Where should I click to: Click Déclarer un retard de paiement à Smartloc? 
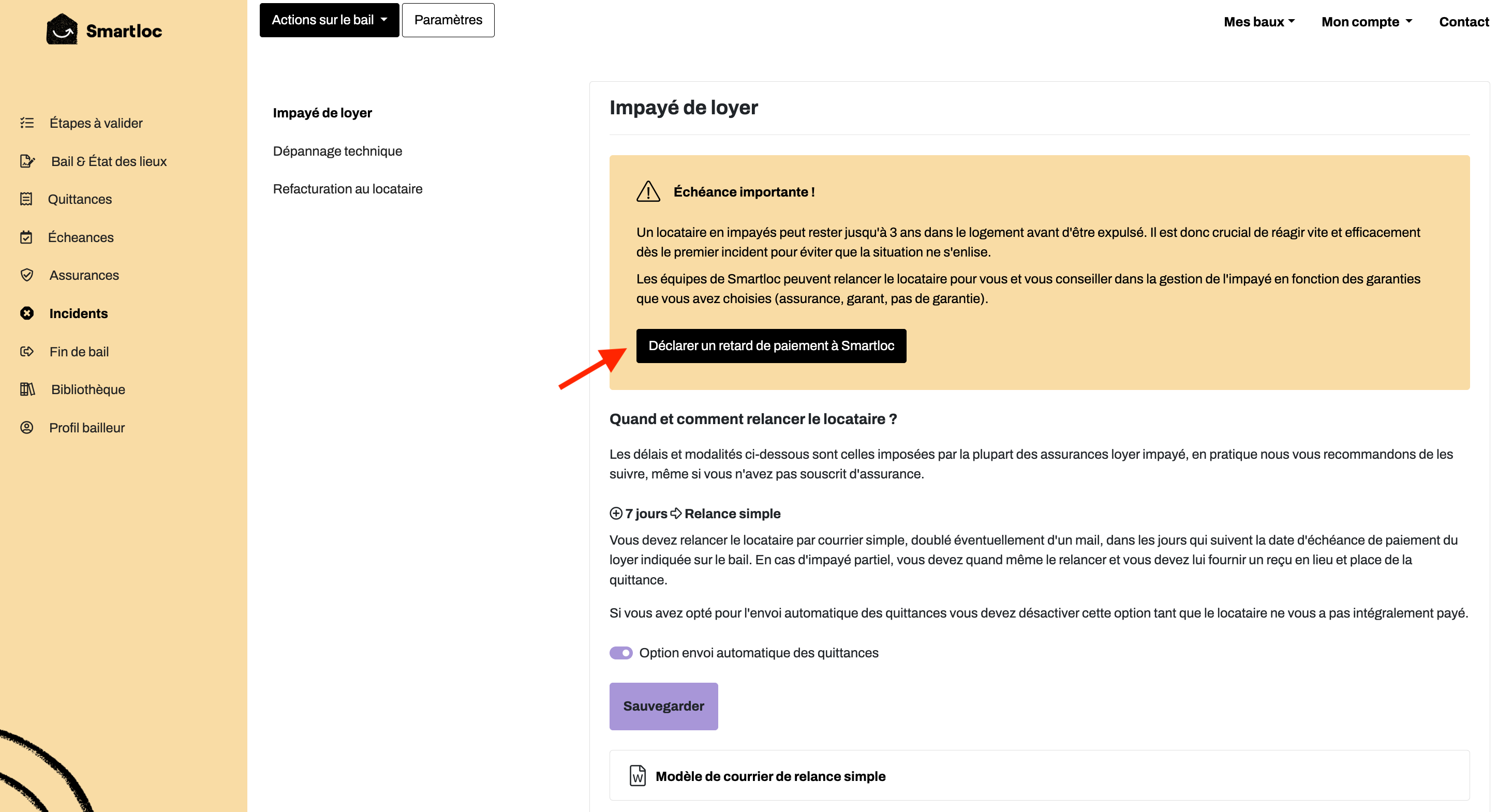pyautogui.click(x=771, y=345)
